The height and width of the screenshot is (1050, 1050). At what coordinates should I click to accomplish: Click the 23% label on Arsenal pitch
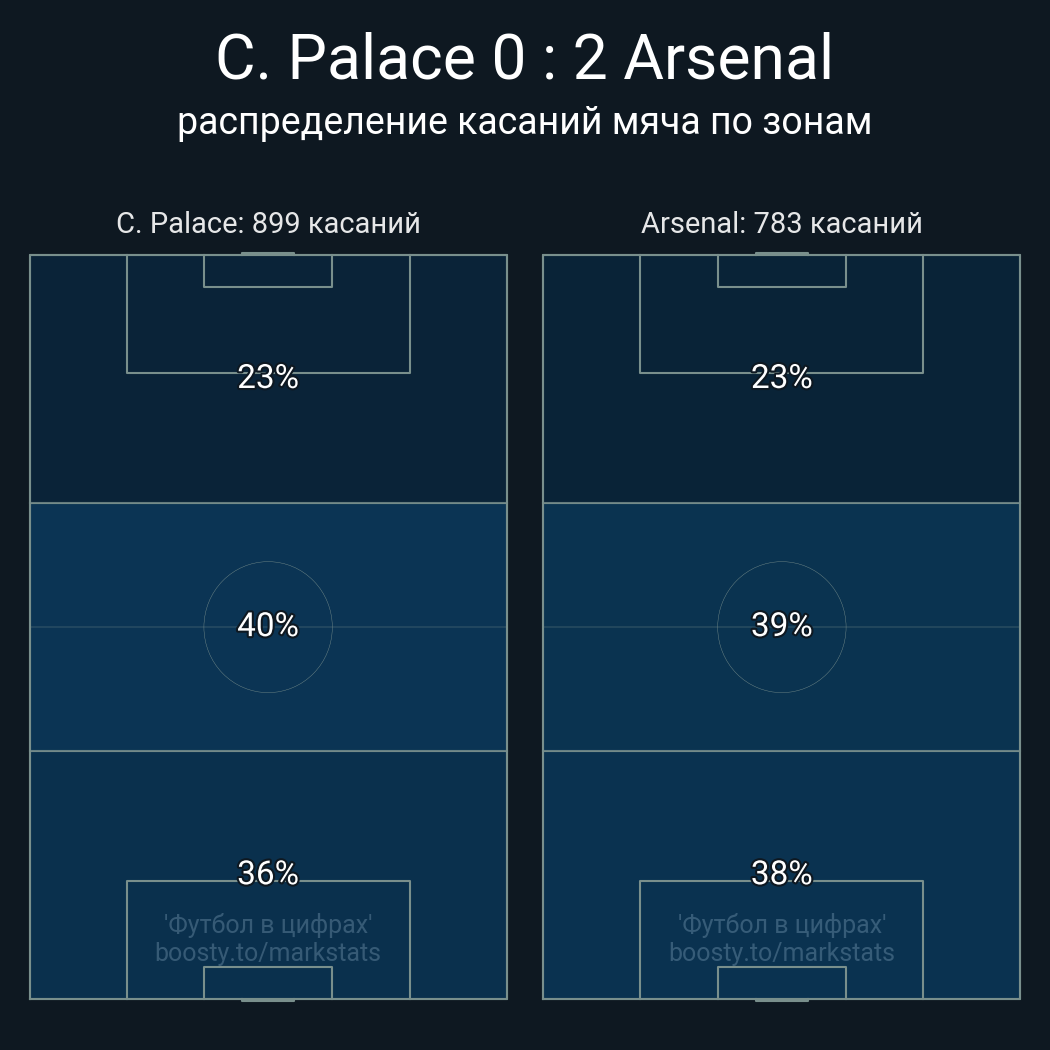coord(781,377)
